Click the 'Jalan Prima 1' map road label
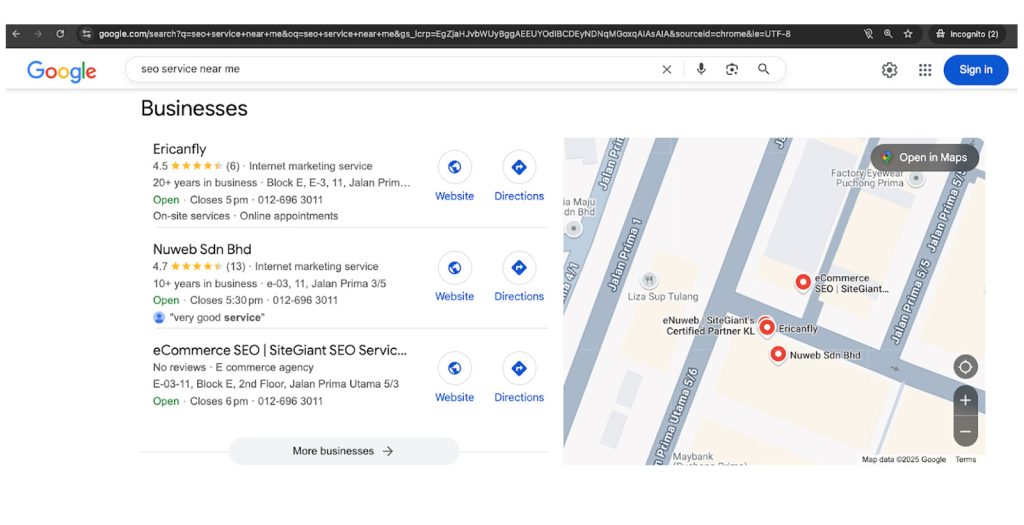Image resolution: width=1024 pixels, height=525 pixels. click(x=625, y=255)
